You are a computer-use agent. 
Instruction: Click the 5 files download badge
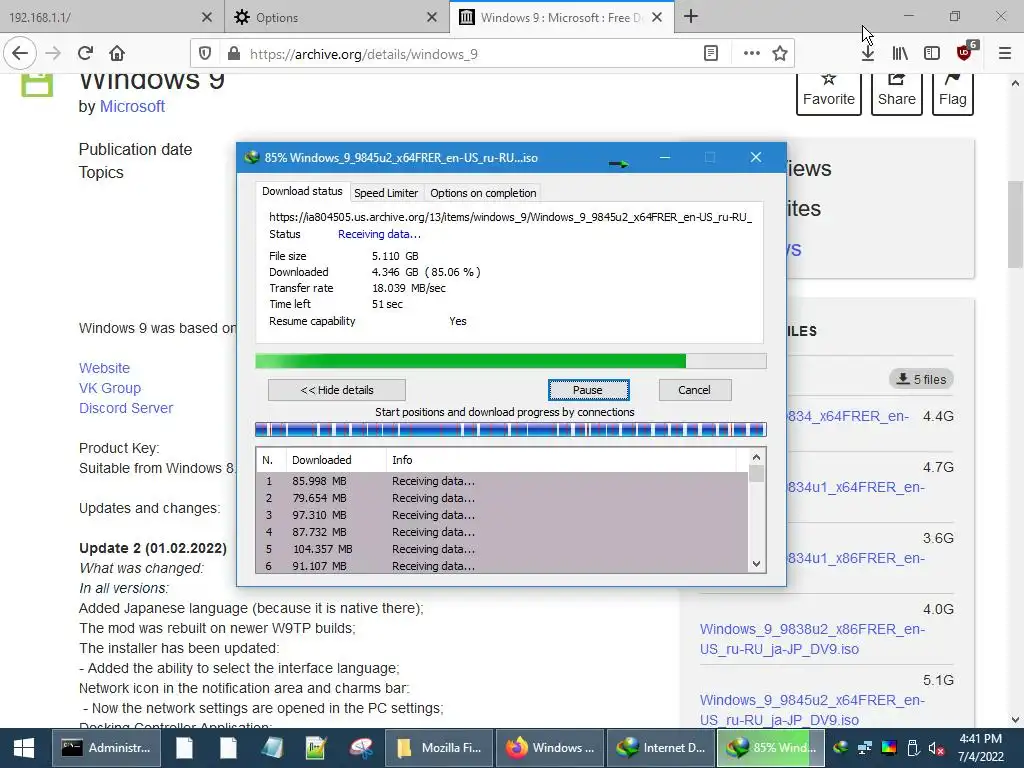(921, 379)
